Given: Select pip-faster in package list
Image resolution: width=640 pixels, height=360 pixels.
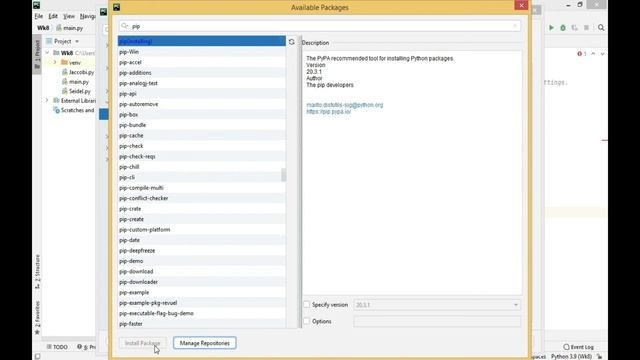Looking at the screenshot, I should pyautogui.click(x=202, y=324).
